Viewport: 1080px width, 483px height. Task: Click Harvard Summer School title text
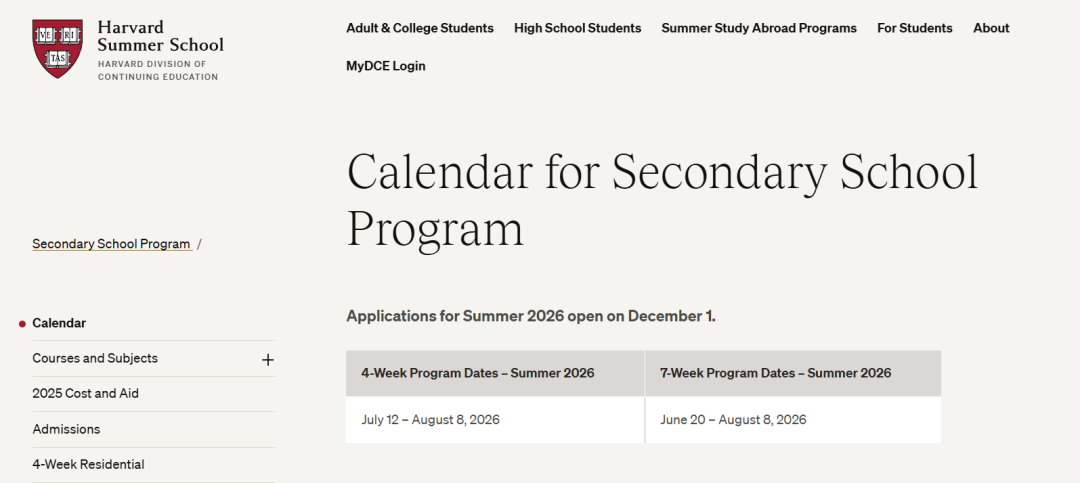click(x=160, y=36)
